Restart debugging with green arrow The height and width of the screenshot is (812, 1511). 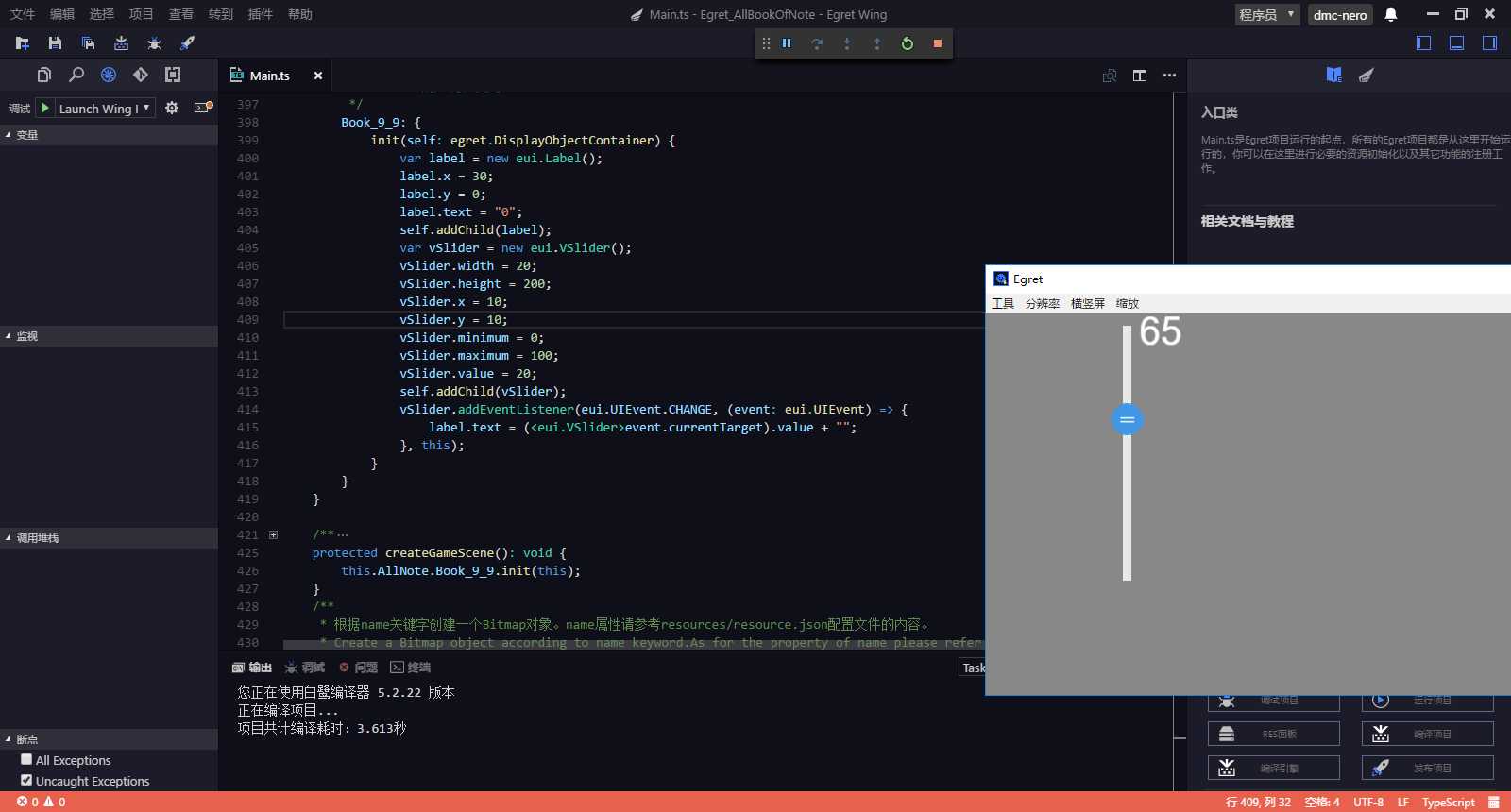(x=908, y=43)
